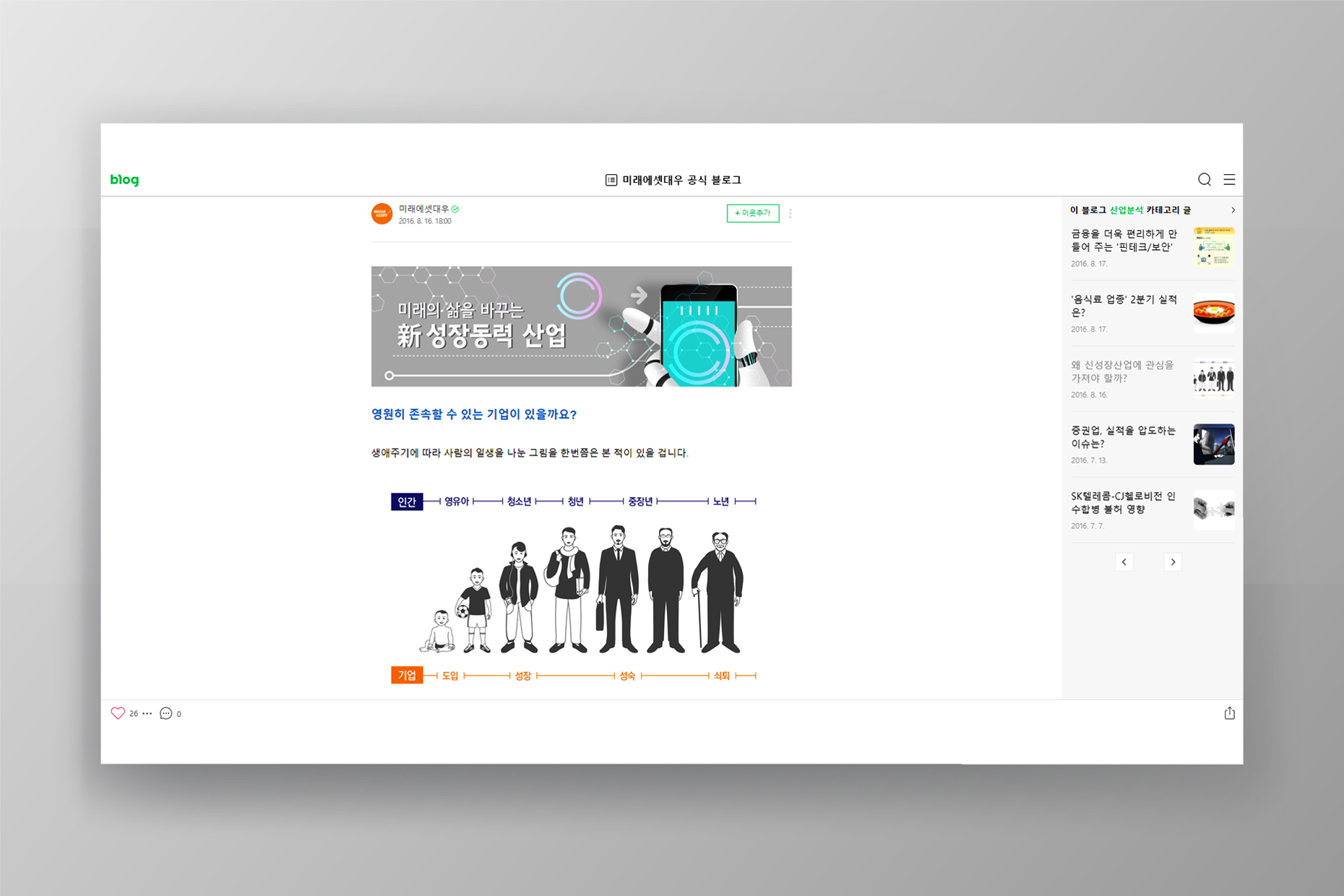Open the '음식료 업종' 2분기 실적 post
Viewport: 1344px width, 896px height.
(x=1124, y=306)
